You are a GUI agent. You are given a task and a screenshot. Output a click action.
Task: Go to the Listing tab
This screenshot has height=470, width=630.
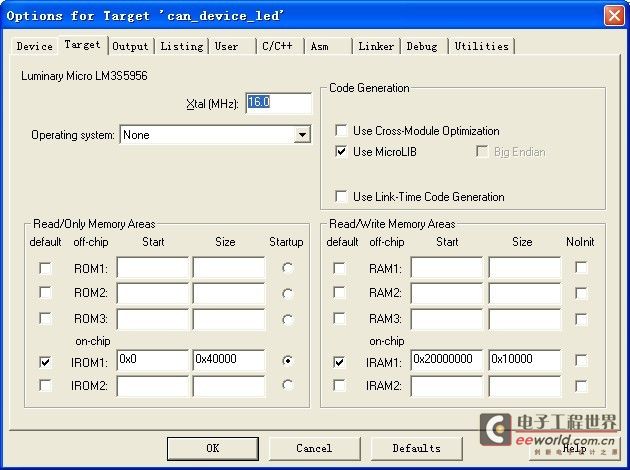point(182,46)
